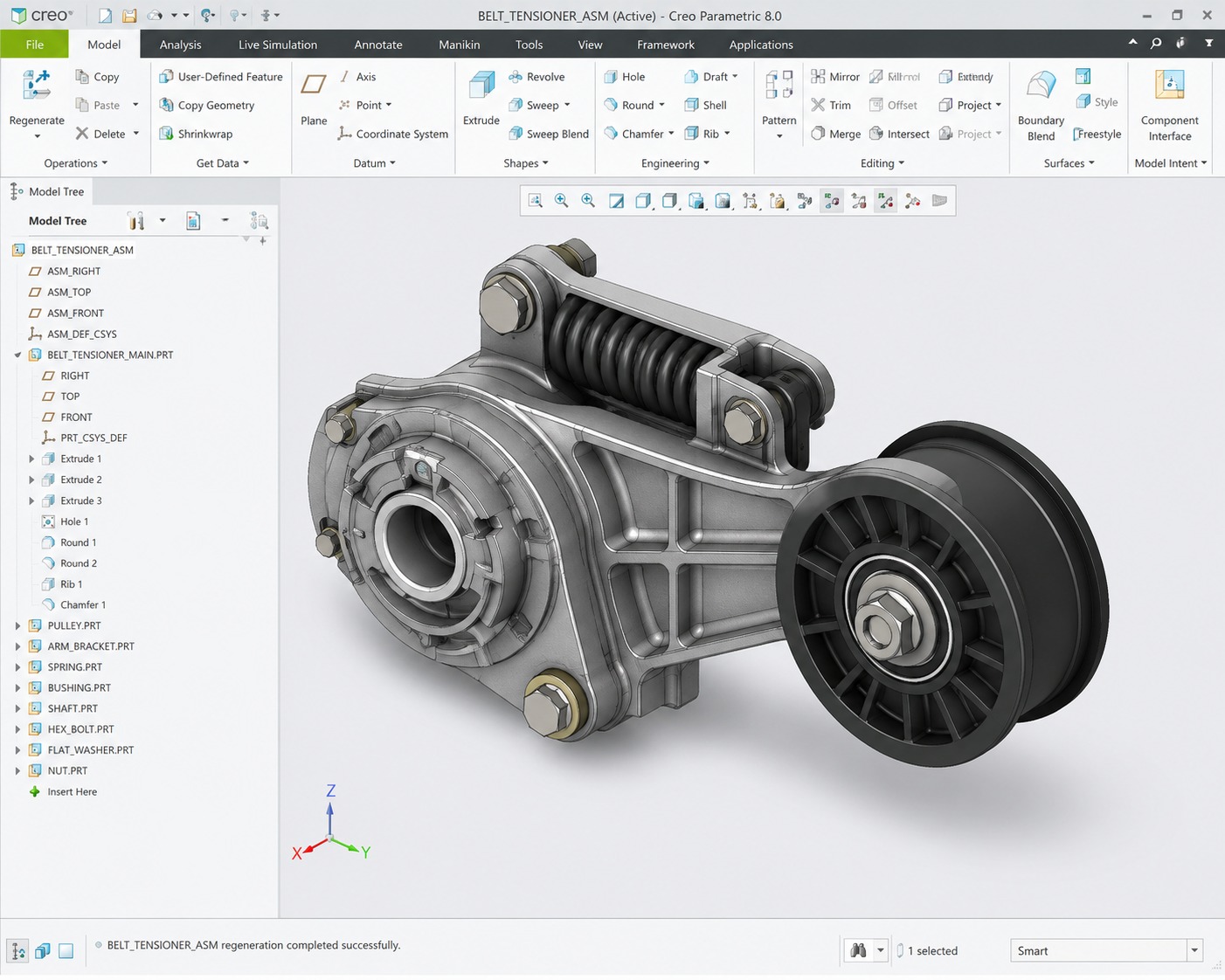Go to the Live Simulation tab

(x=278, y=45)
